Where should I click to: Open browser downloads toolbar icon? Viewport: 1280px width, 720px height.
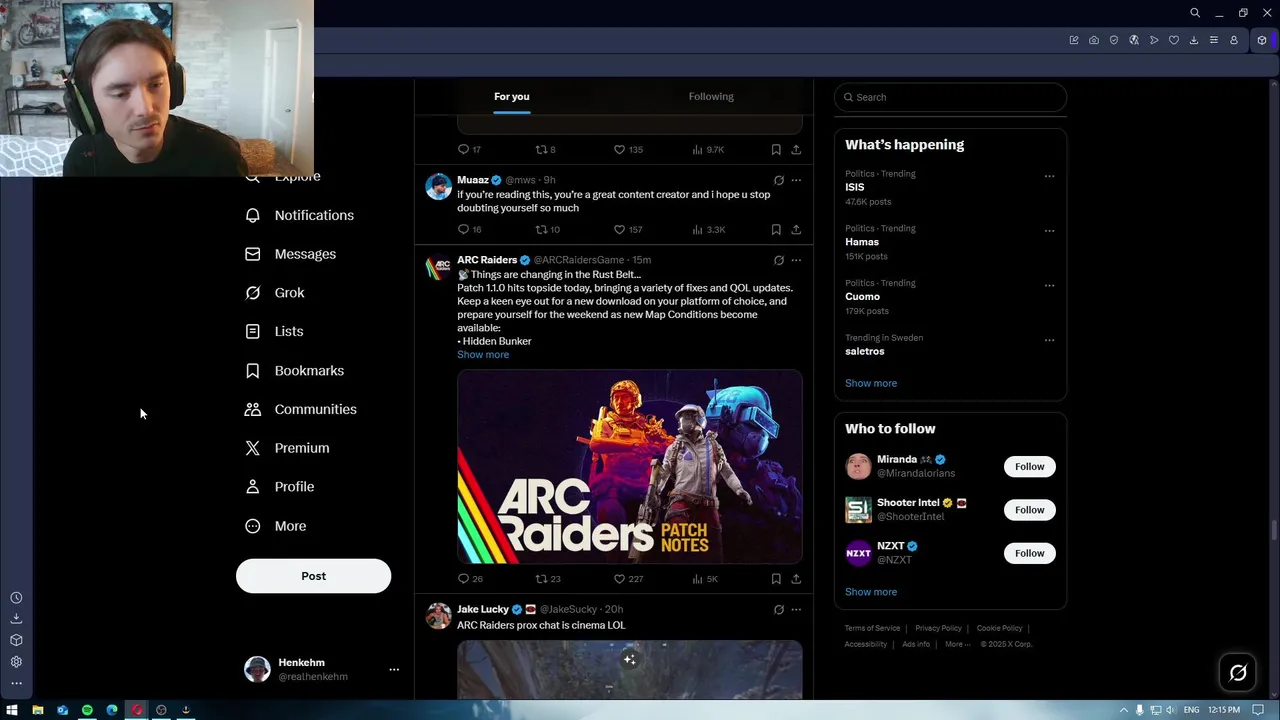coord(1194,40)
